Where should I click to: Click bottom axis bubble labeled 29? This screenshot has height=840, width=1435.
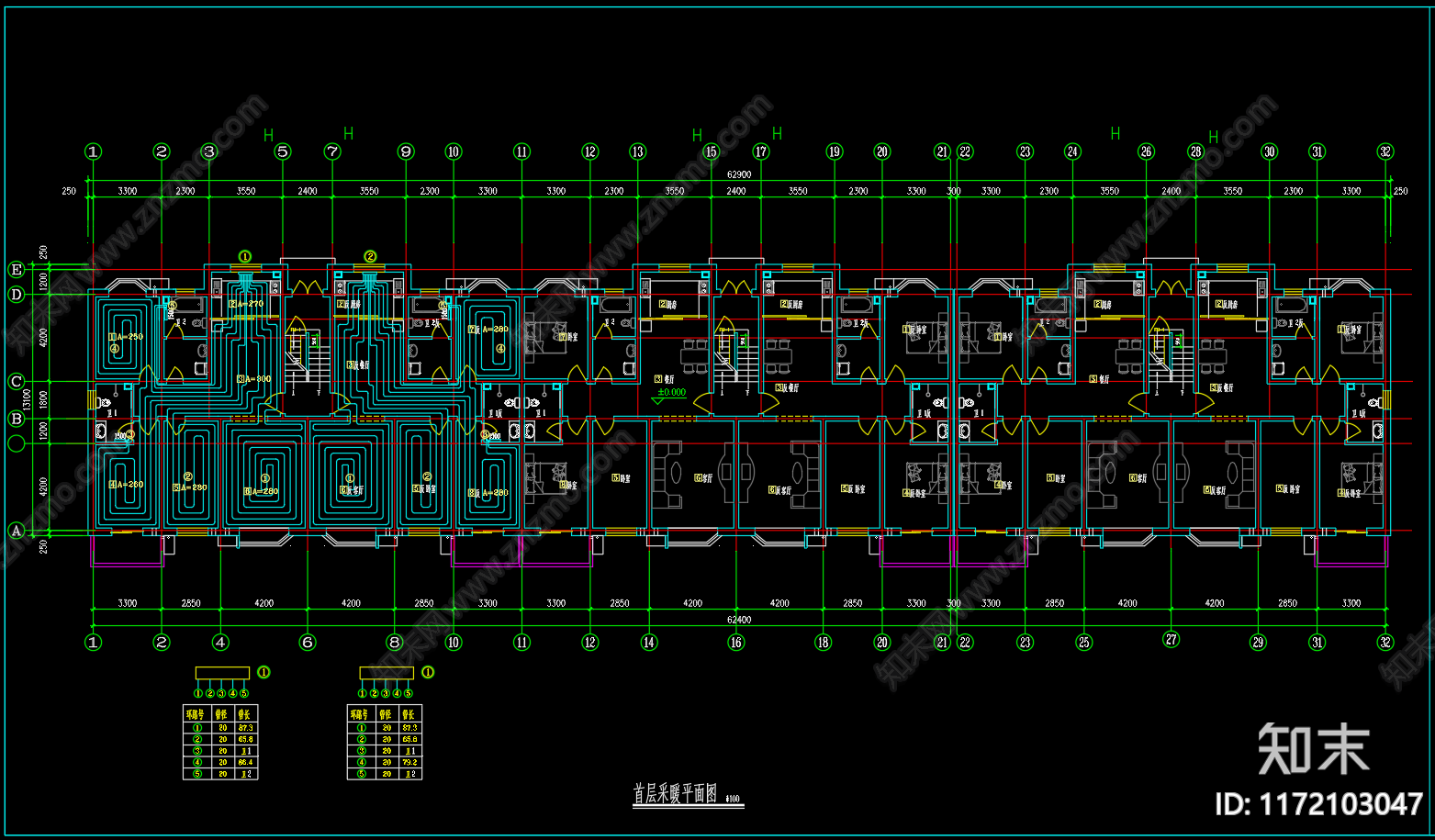click(1258, 643)
